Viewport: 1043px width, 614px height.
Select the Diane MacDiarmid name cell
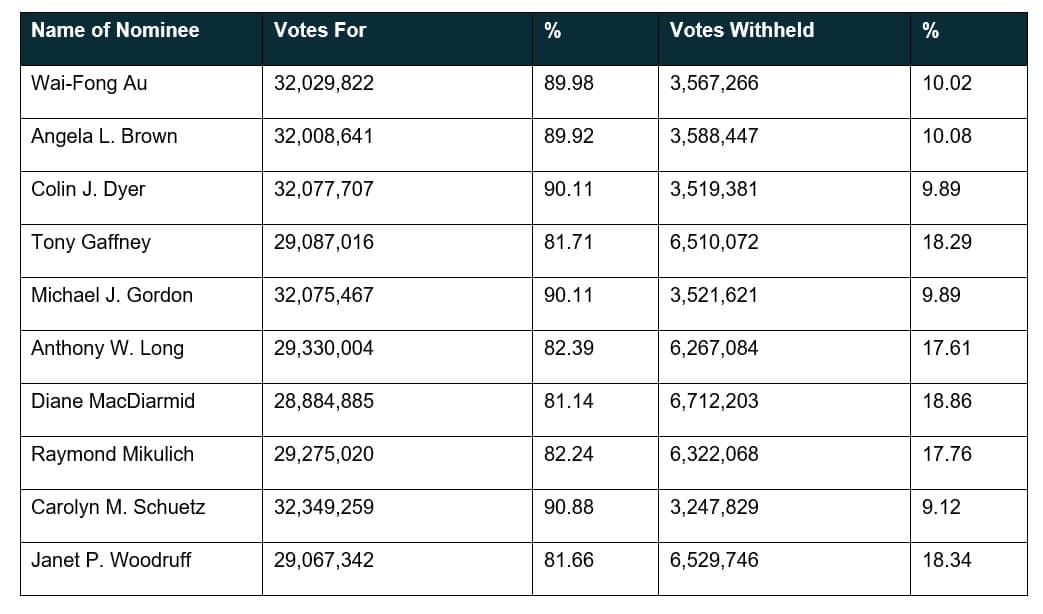[x=113, y=402]
